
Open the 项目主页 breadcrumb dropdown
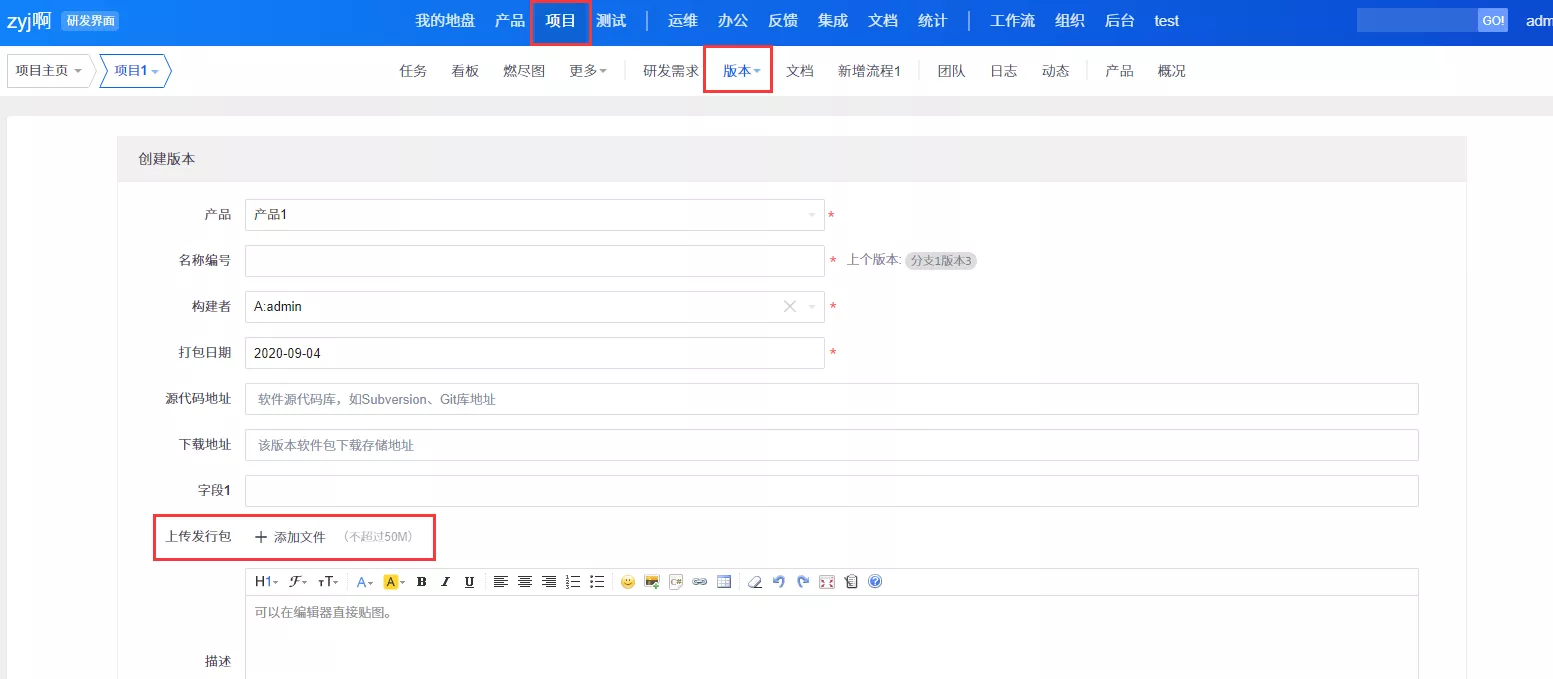49,71
